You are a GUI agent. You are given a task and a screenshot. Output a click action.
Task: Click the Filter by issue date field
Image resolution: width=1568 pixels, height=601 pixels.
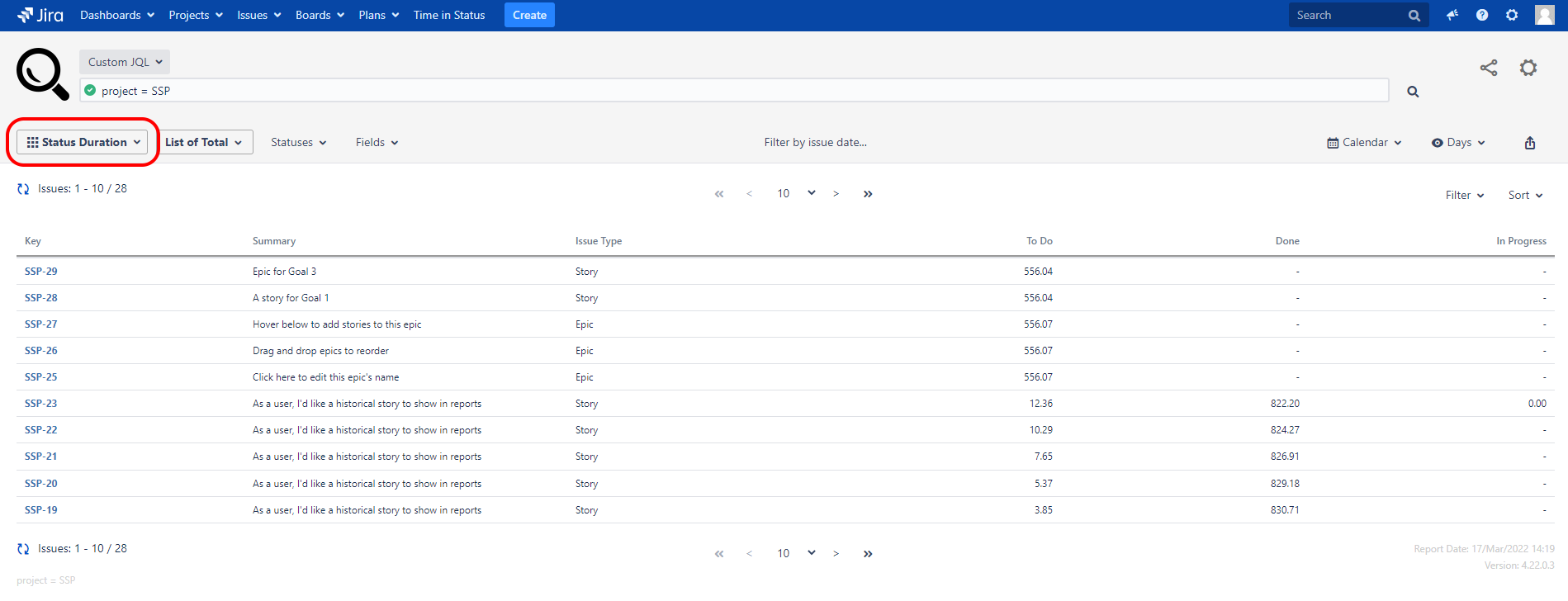tap(815, 142)
